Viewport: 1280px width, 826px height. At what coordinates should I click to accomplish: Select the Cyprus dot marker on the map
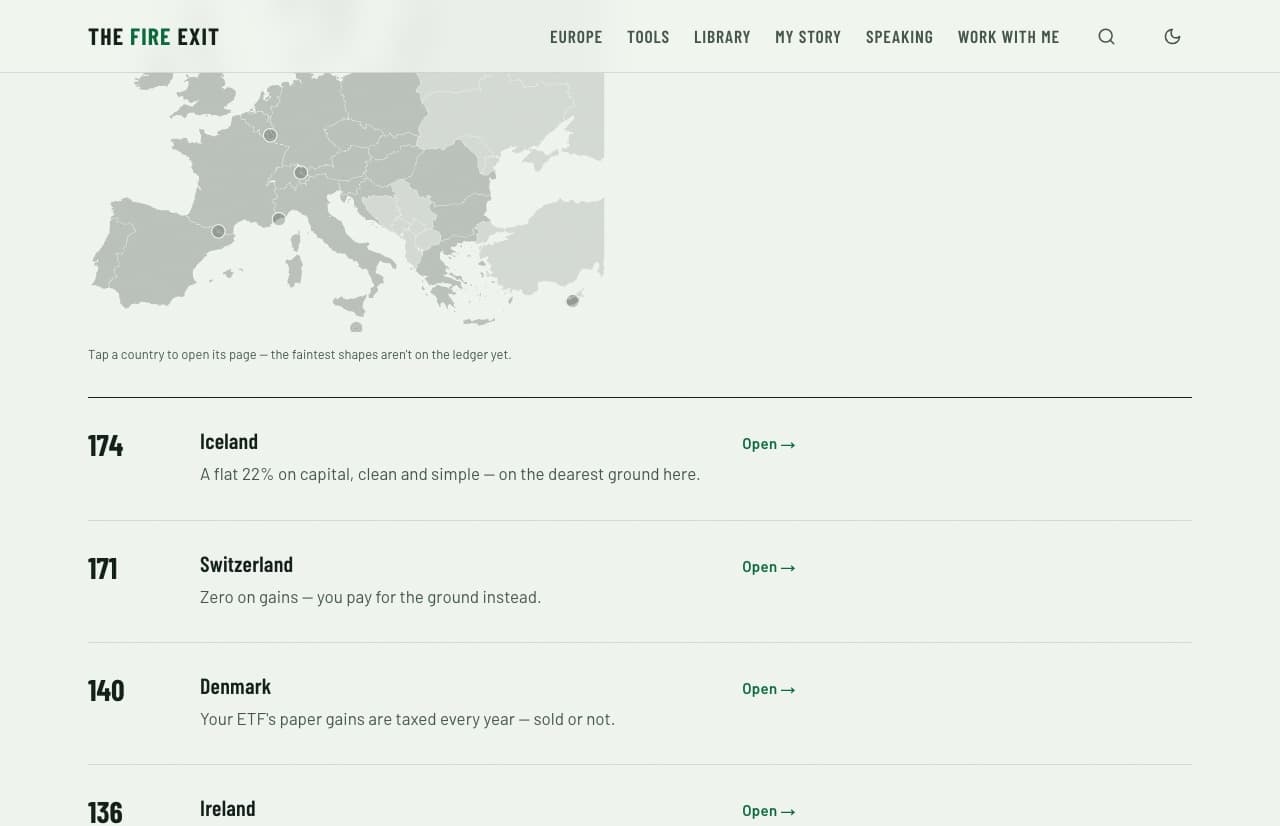click(x=573, y=300)
